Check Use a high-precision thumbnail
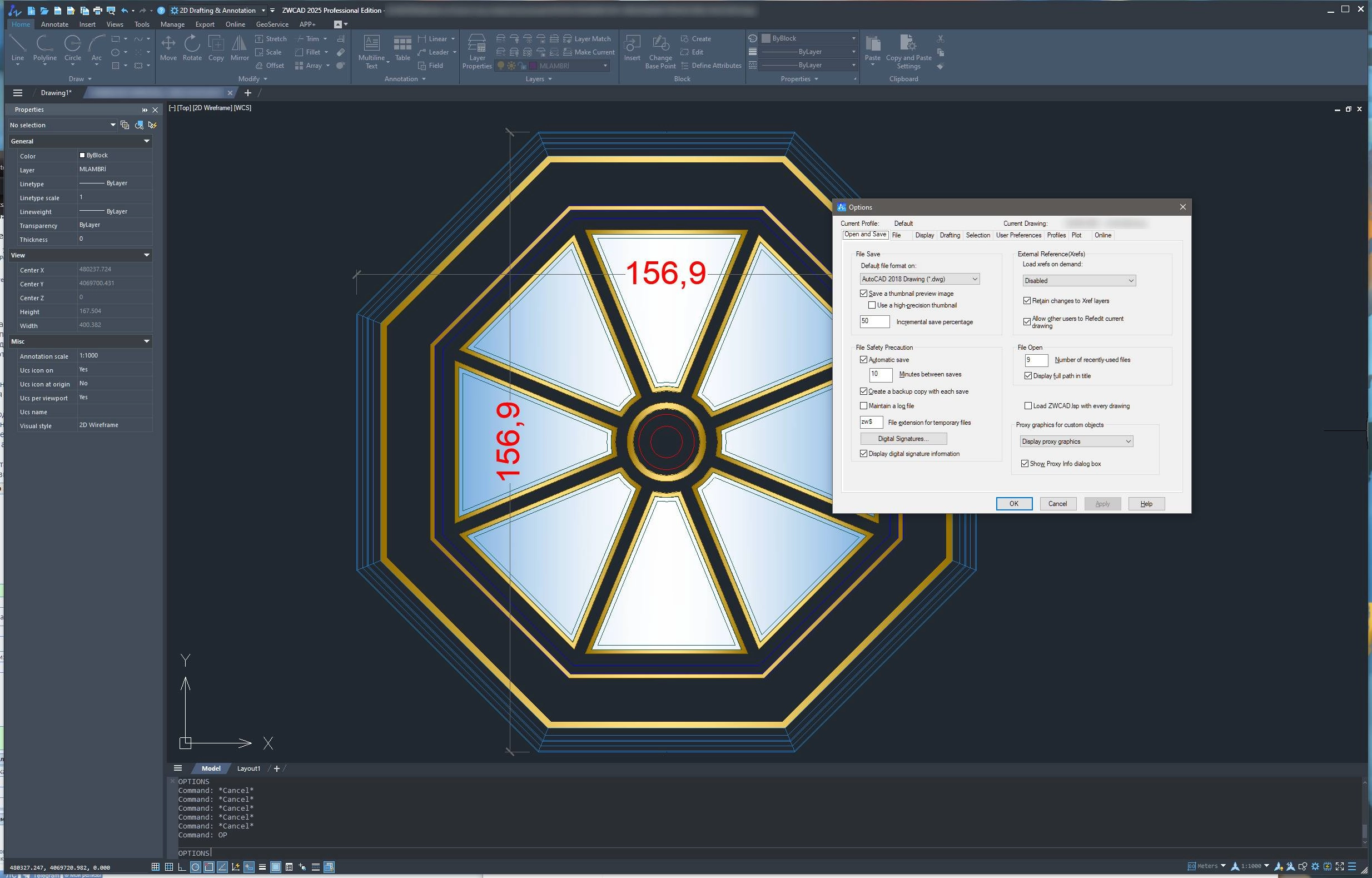The height and width of the screenshot is (878, 1372). tap(872, 306)
